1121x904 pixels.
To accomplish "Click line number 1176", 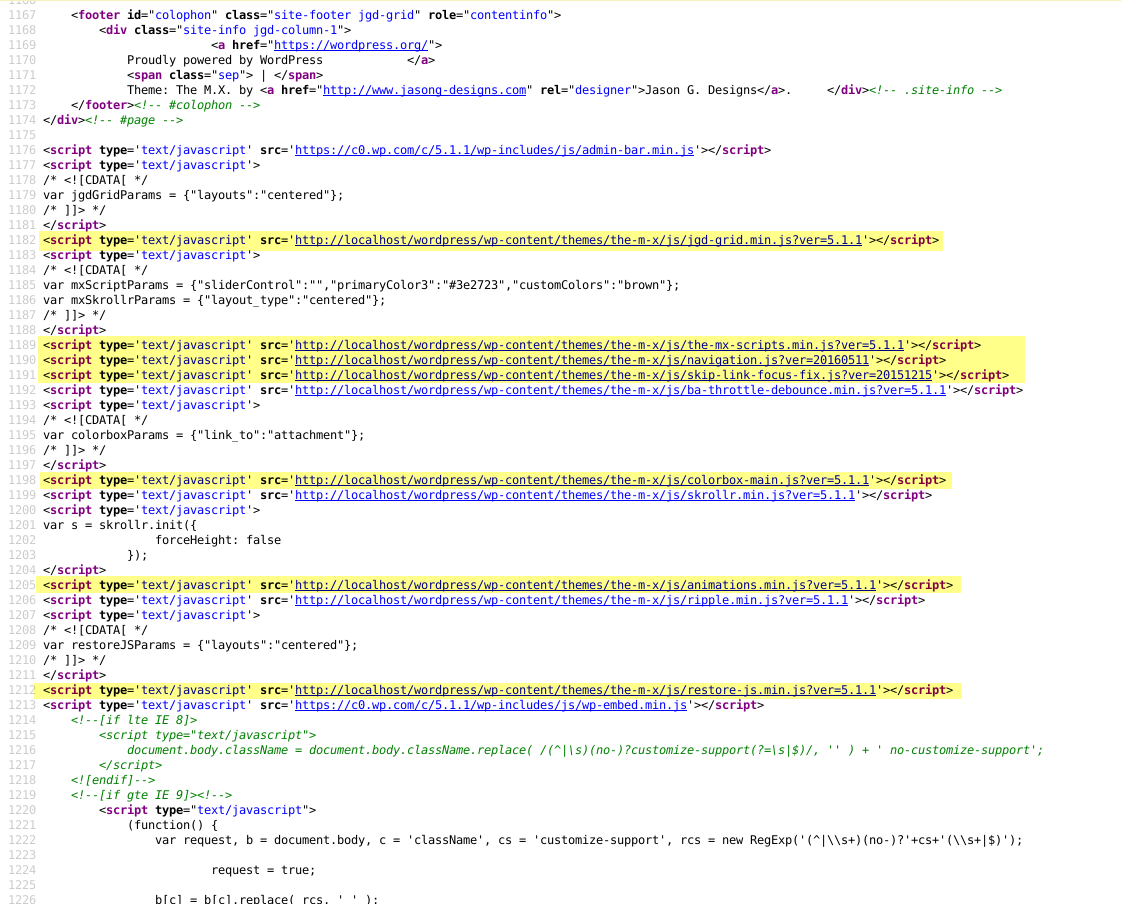I will 22,150.
